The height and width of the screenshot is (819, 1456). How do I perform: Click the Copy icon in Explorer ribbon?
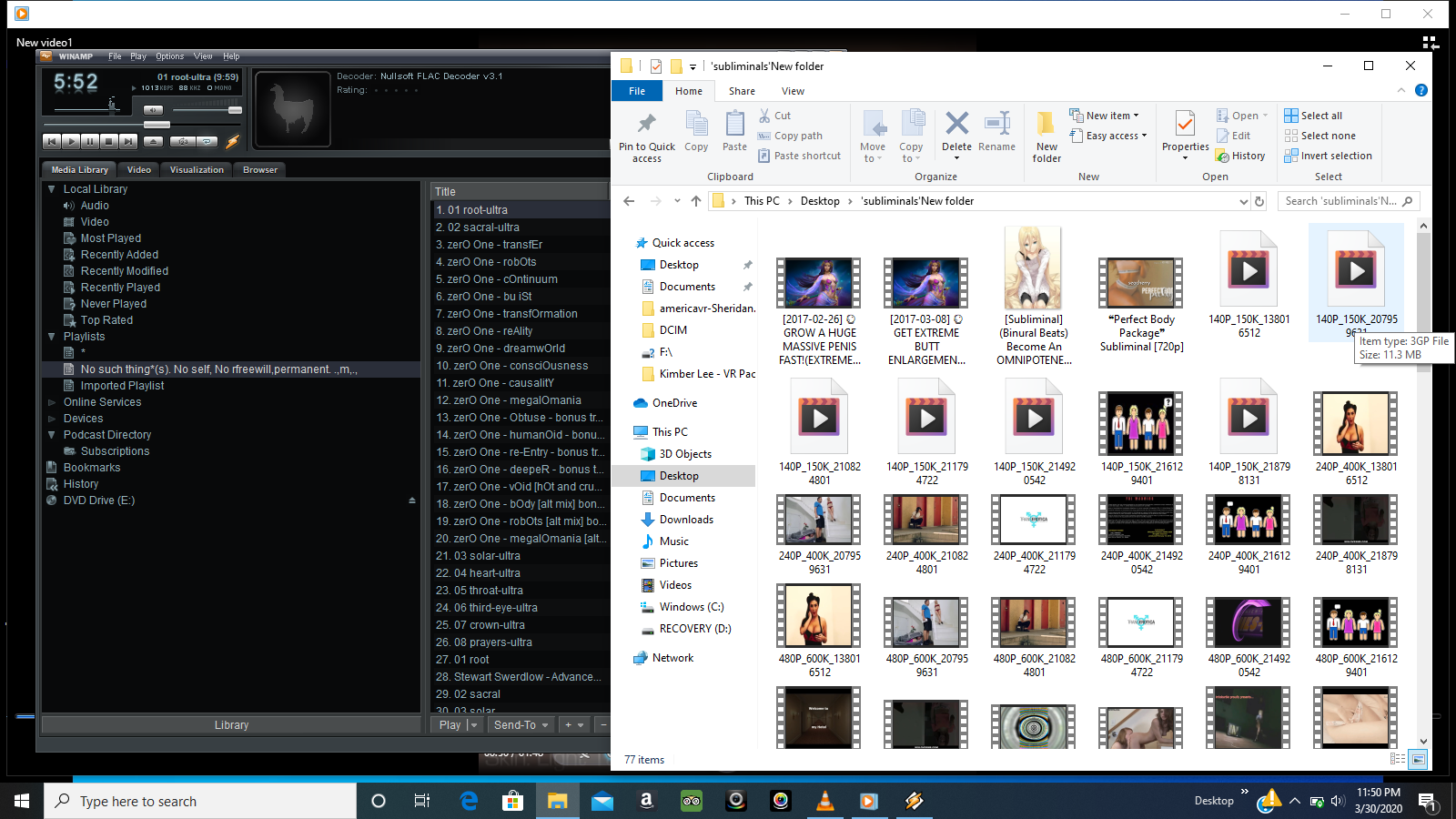[697, 123]
